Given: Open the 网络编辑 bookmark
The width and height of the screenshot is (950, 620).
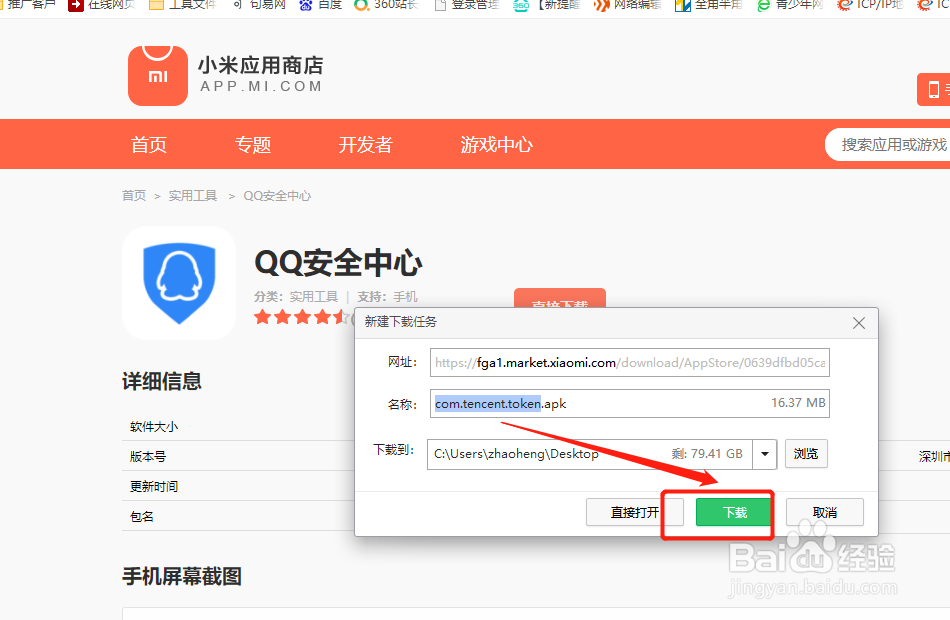Looking at the screenshot, I should pos(627,5).
